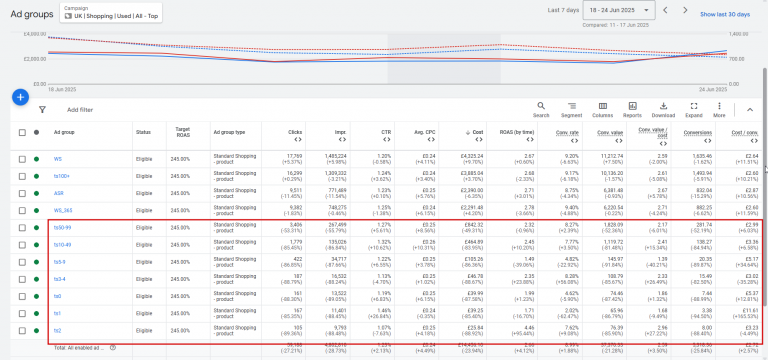This screenshot has width=768, height=360.
Task: Click the blue plus create button
Action: coord(20,97)
